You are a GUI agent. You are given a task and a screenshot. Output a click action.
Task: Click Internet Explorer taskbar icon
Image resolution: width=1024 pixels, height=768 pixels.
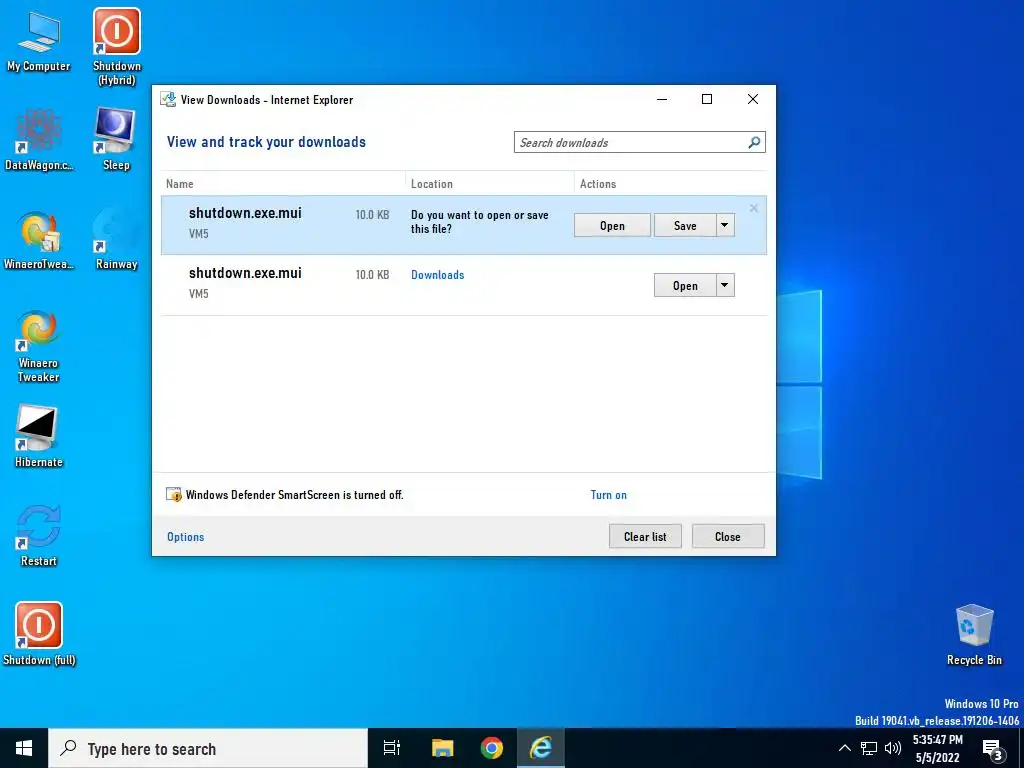pos(541,748)
